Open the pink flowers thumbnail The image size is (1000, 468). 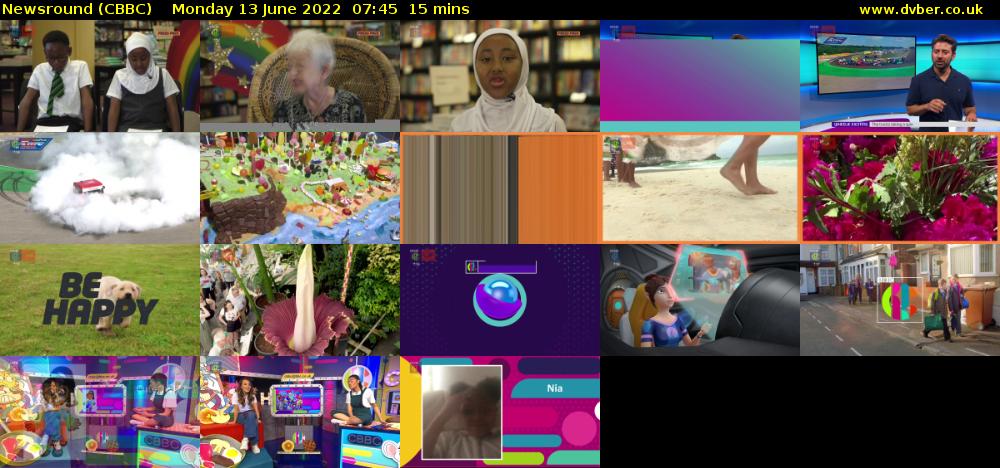click(900, 188)
